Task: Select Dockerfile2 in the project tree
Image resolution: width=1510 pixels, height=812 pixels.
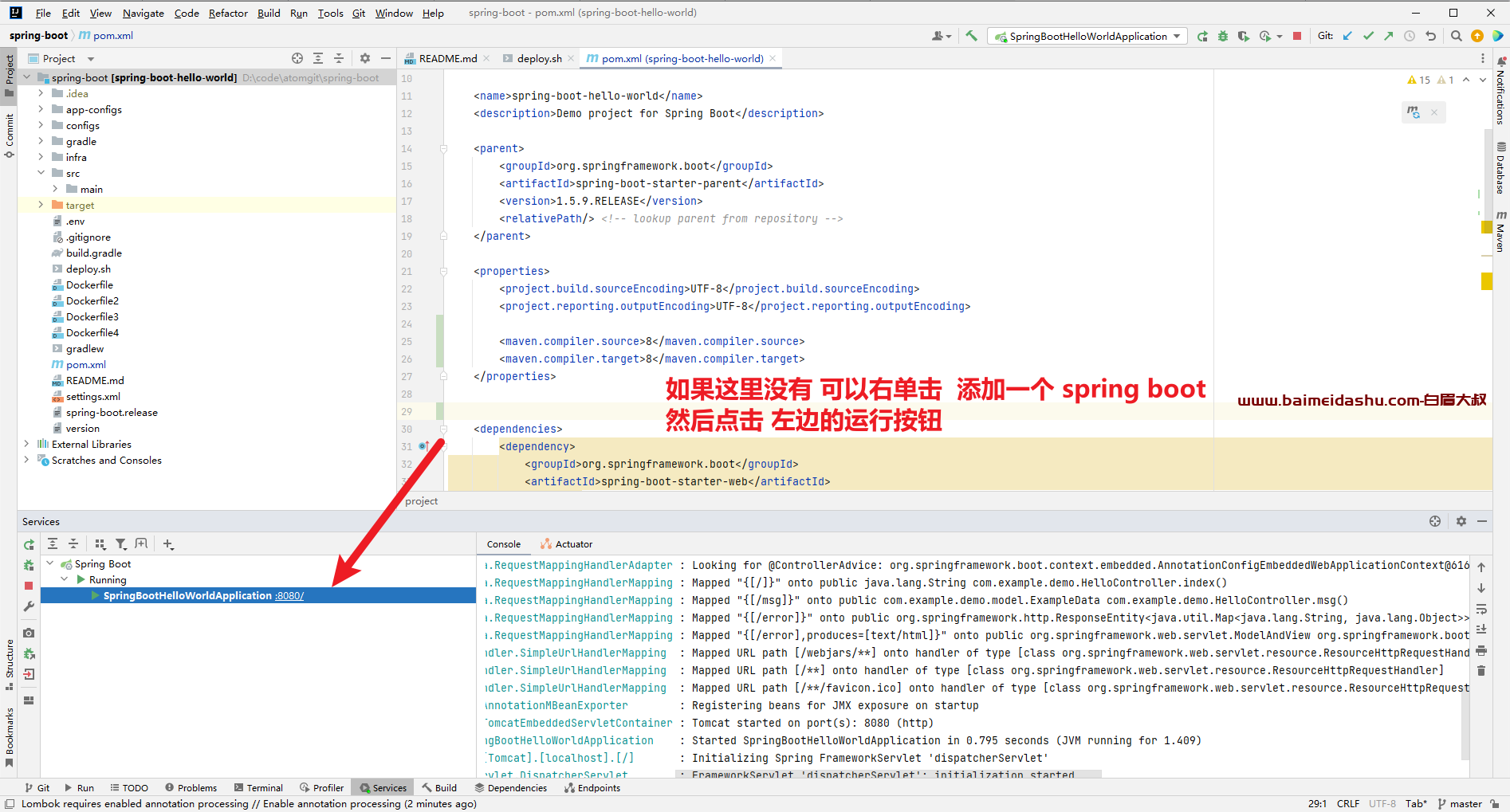Action: pyautogui.click(x=92, y=300)
